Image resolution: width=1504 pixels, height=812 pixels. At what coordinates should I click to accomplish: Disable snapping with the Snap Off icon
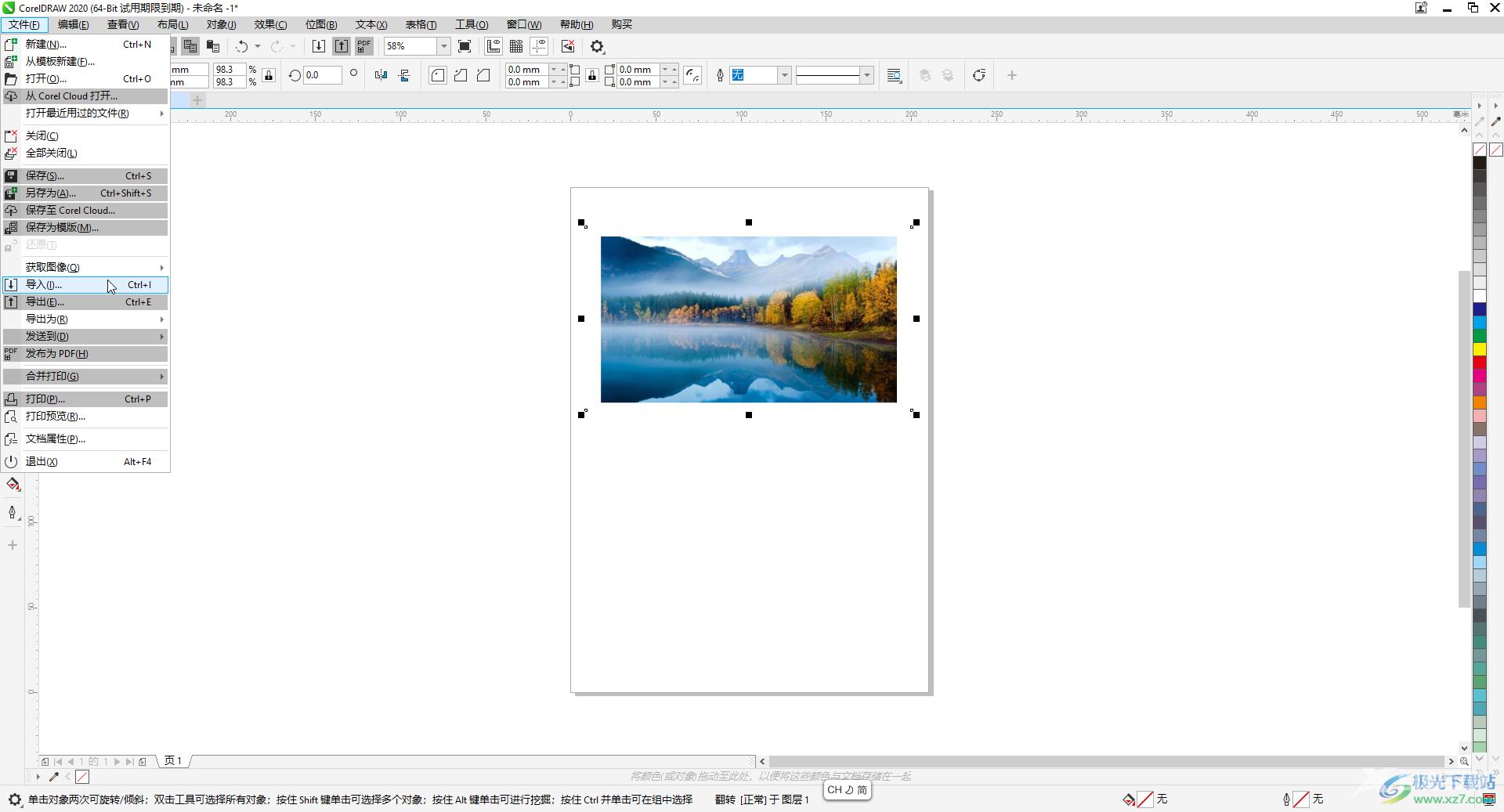pyautogui.click(x=568, y=46)
